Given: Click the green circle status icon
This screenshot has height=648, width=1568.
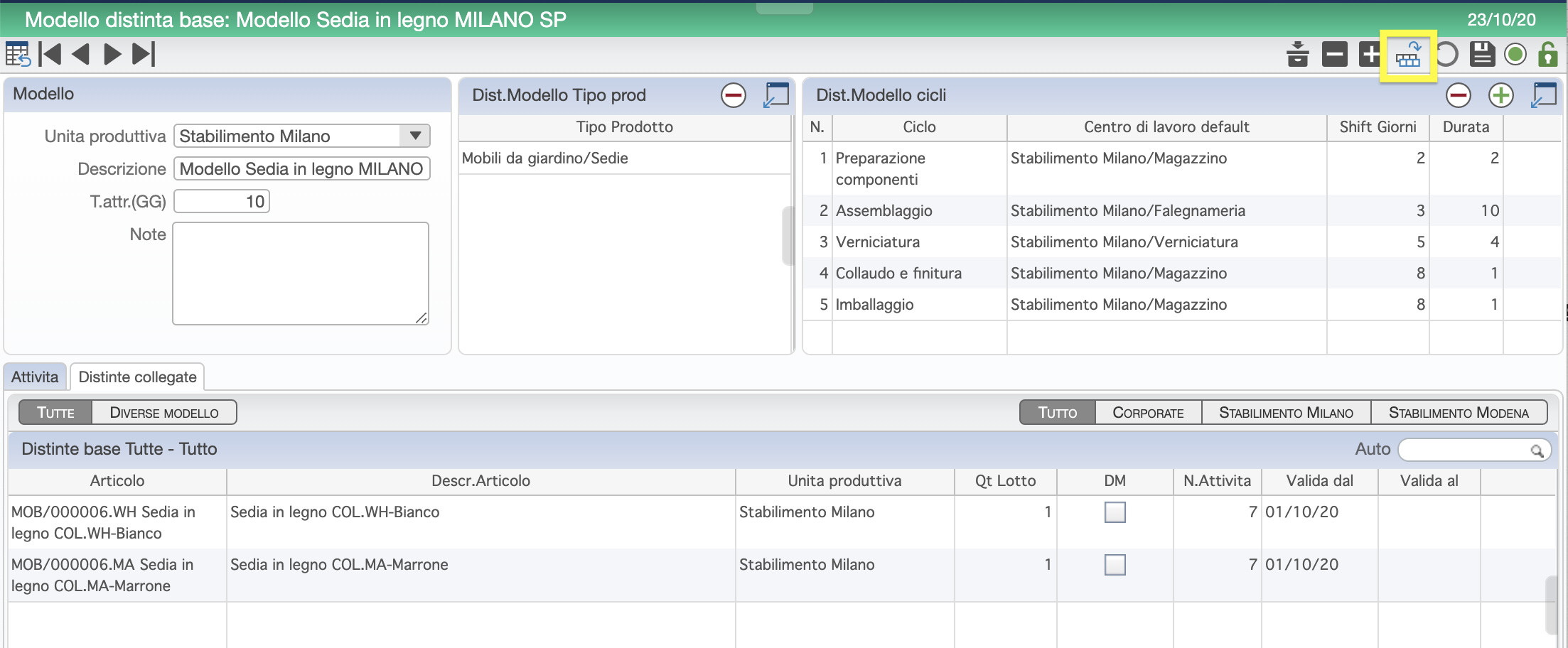Looking at the screenshot, I should [x=1515, y=54].
